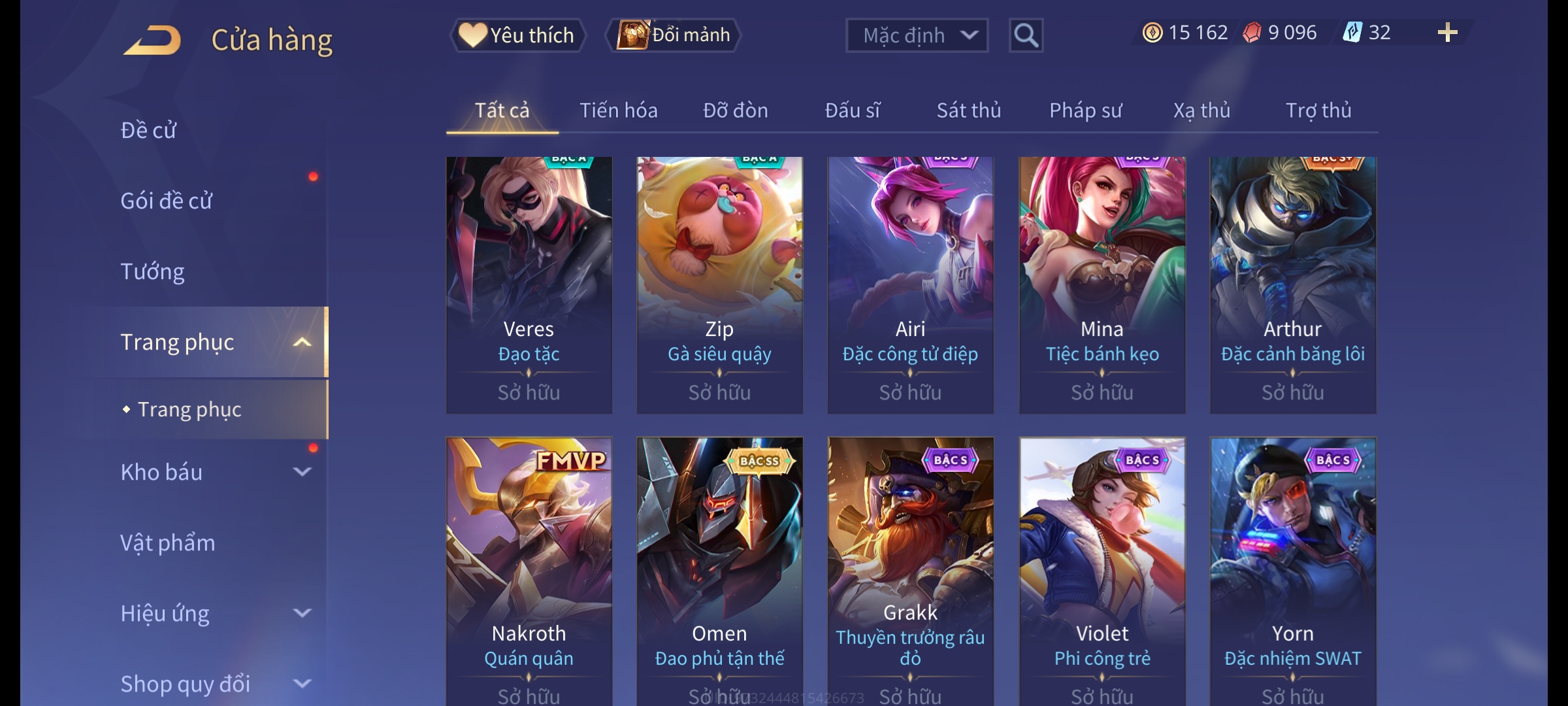Select Veres Đạo tặc skin card
The height and width of the screenshot is (706, 1568).
pyautogui.click(x=529, y=285)
